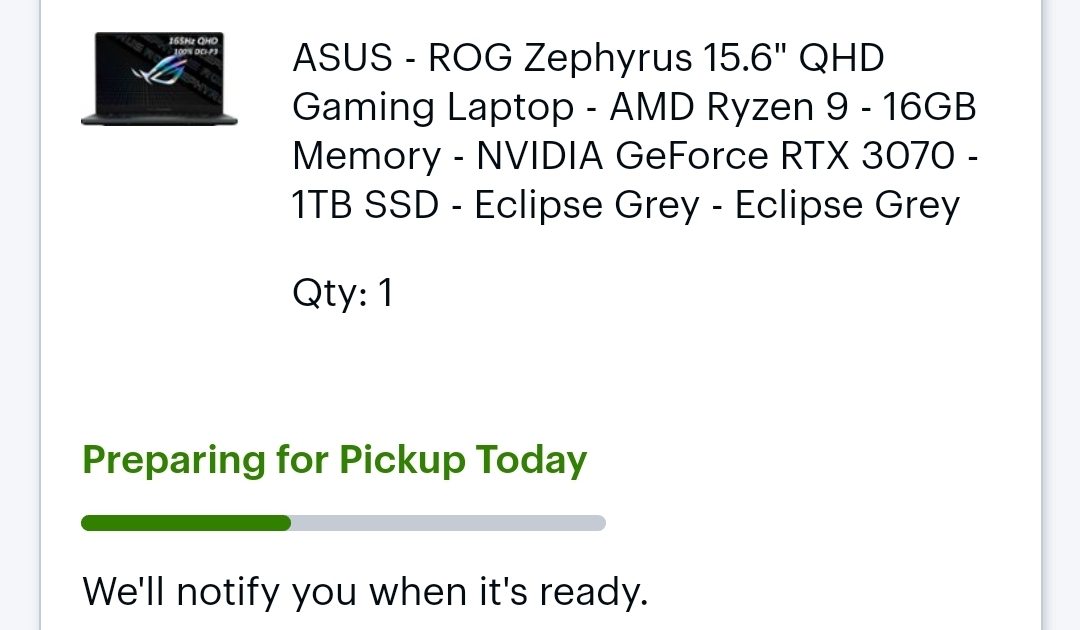This screenshot has height=630, width=1080.
Task: Open the ASUS ROG Zephyrus title link
Action: click(x=635, y=131)
